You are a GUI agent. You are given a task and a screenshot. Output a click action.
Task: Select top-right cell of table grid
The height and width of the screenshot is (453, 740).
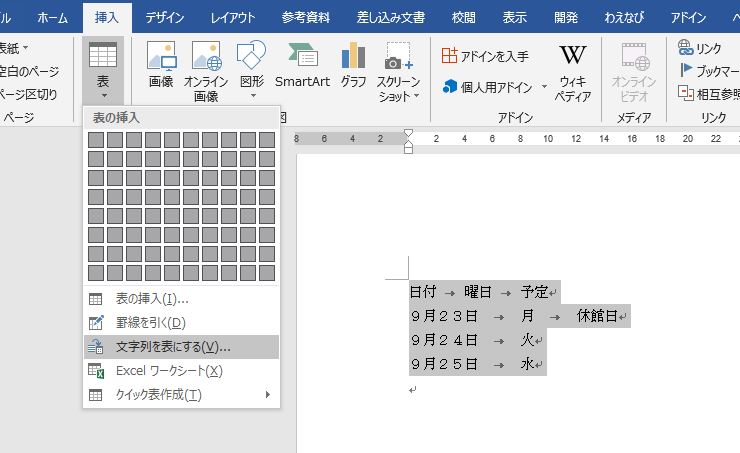tap(267, 140)
